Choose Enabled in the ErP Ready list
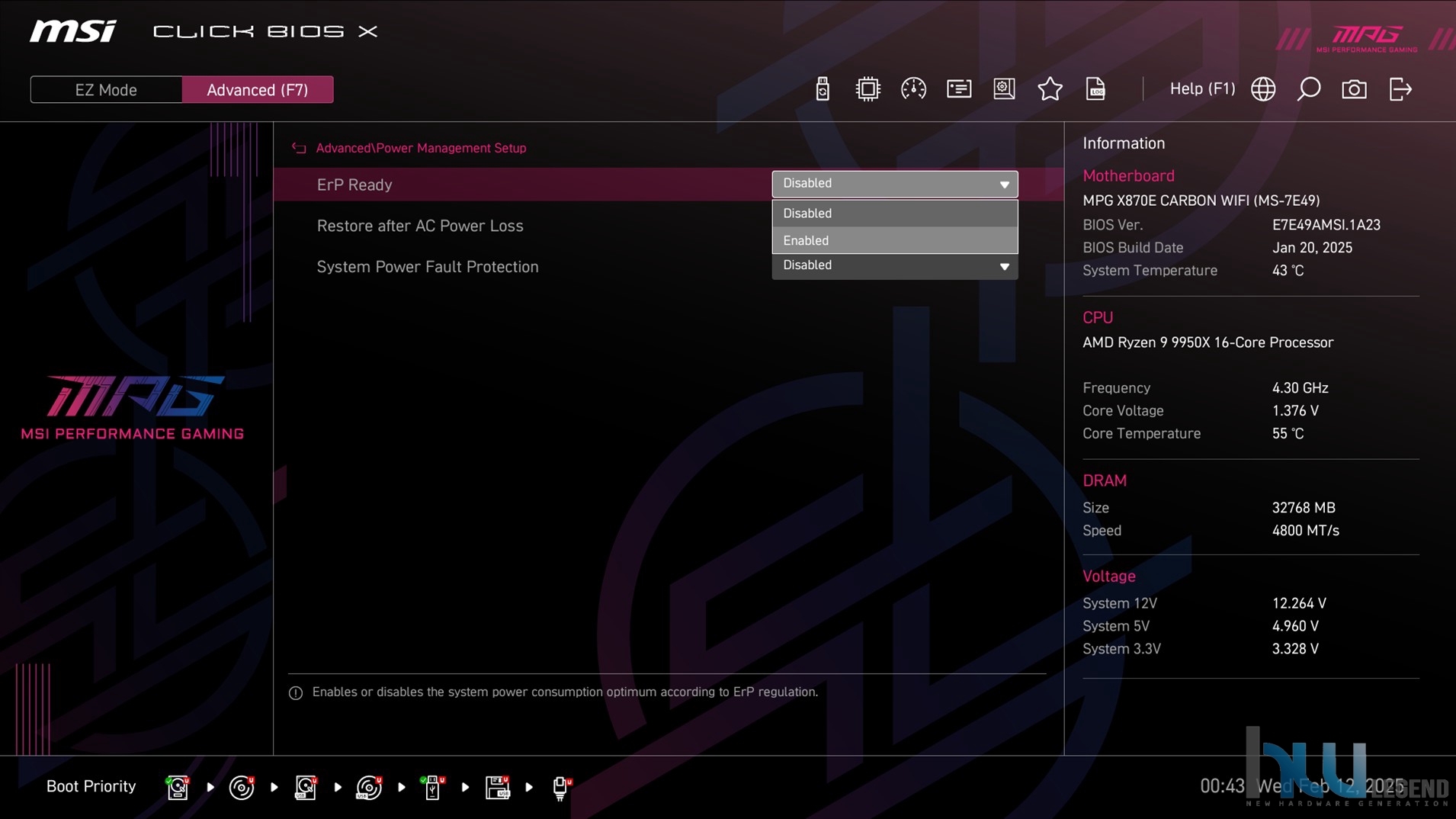The image size is (1456, 819). [894, 240]
